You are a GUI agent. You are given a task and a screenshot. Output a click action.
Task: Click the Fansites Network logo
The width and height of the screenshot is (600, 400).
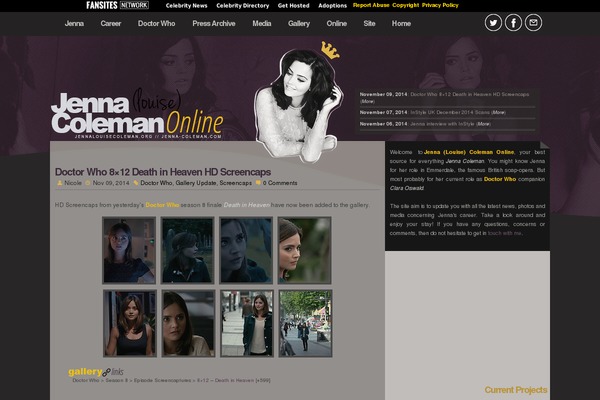coord(117,5)
